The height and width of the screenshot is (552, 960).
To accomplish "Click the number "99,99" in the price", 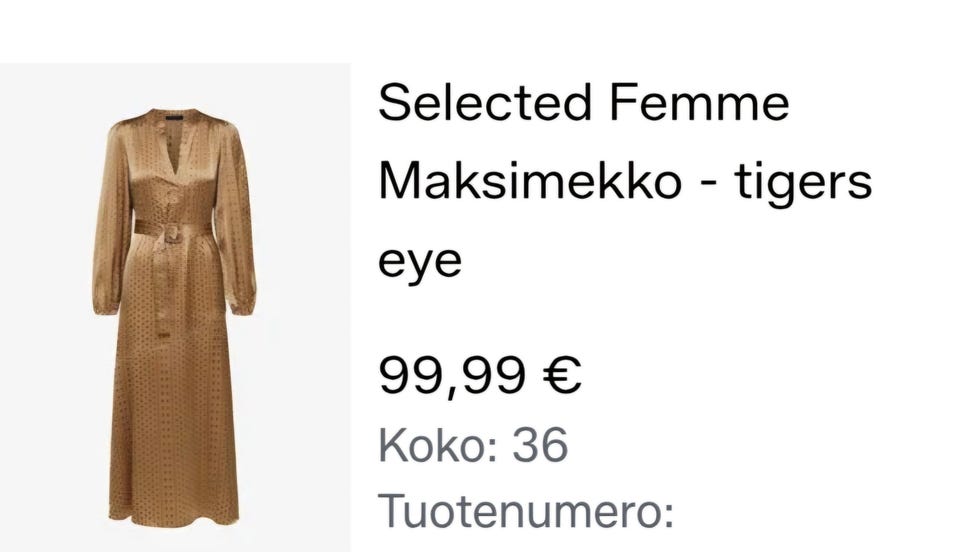I will pyautogui.click(x=451, y=375).
